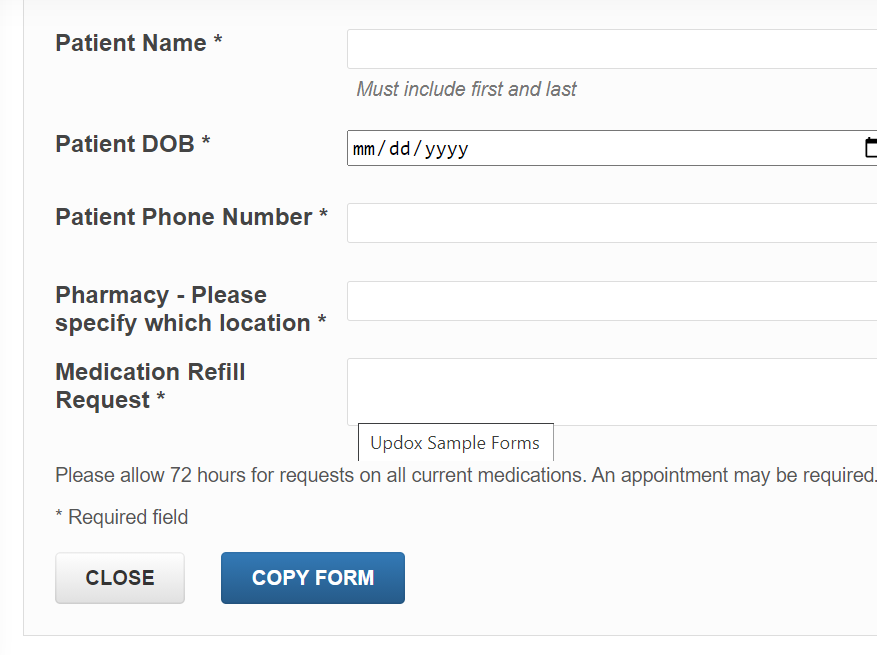The height and width of the screenshot is (655, 877).
Task: Select the day segment of Patient DOB
Action: (x=399, y=149)
